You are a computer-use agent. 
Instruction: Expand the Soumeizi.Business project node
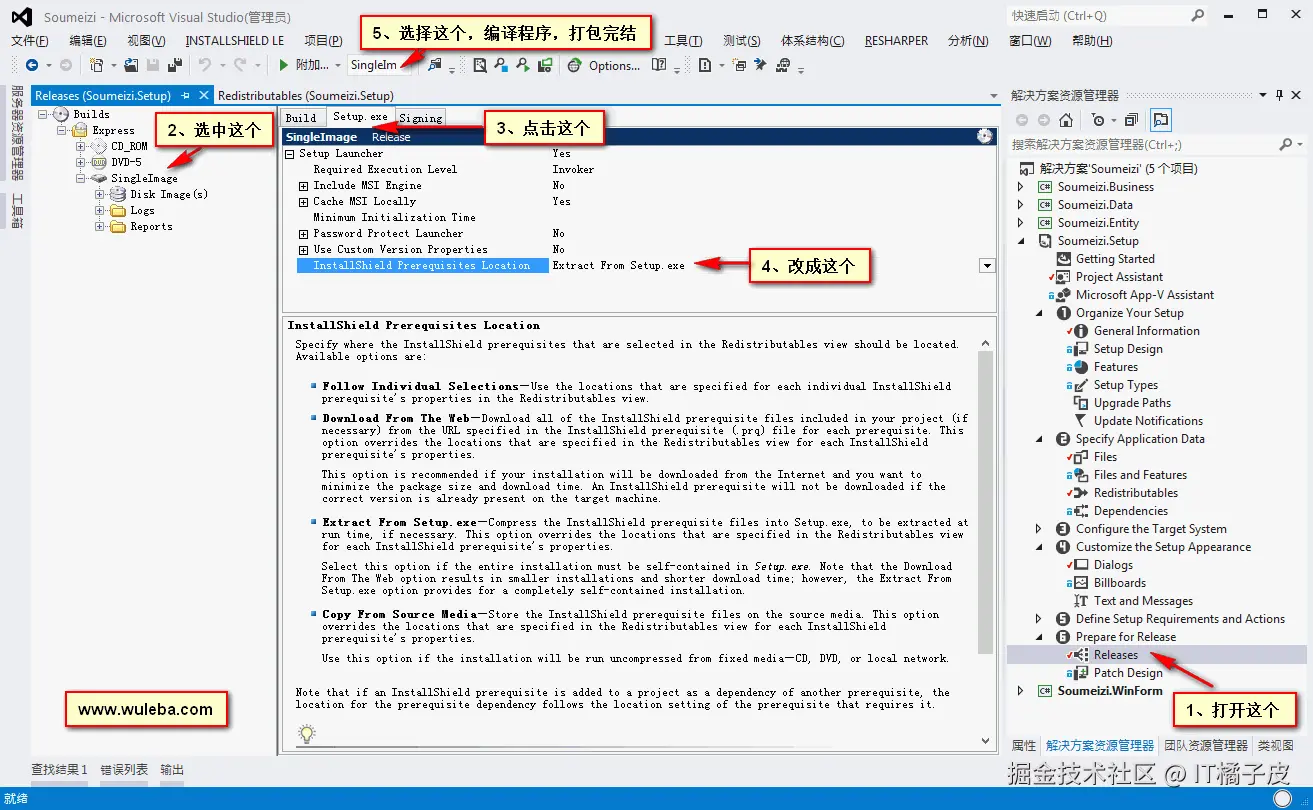[x=1019, y=186]
